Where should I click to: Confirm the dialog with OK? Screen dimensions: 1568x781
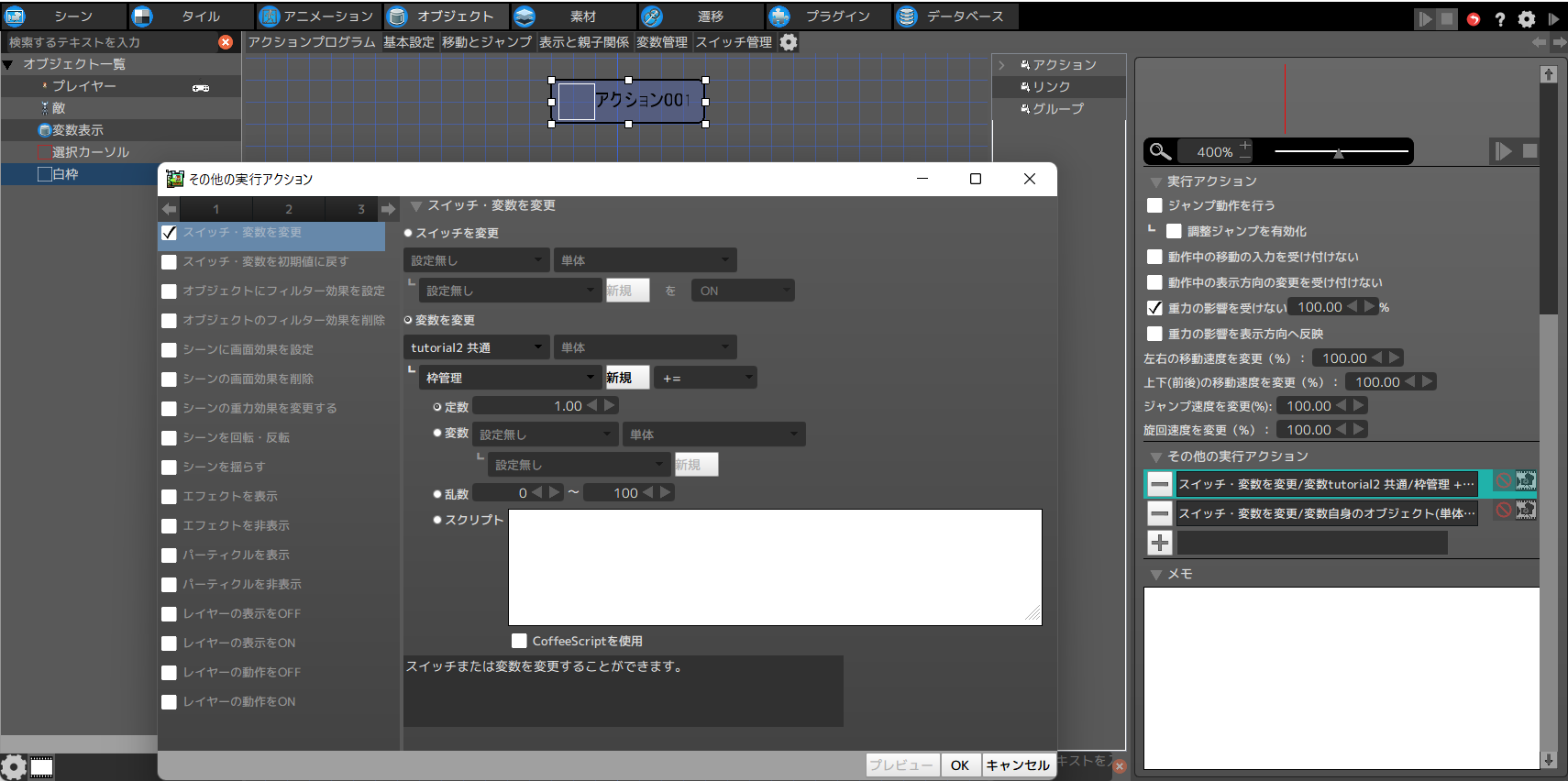click(x=960, y=765)
